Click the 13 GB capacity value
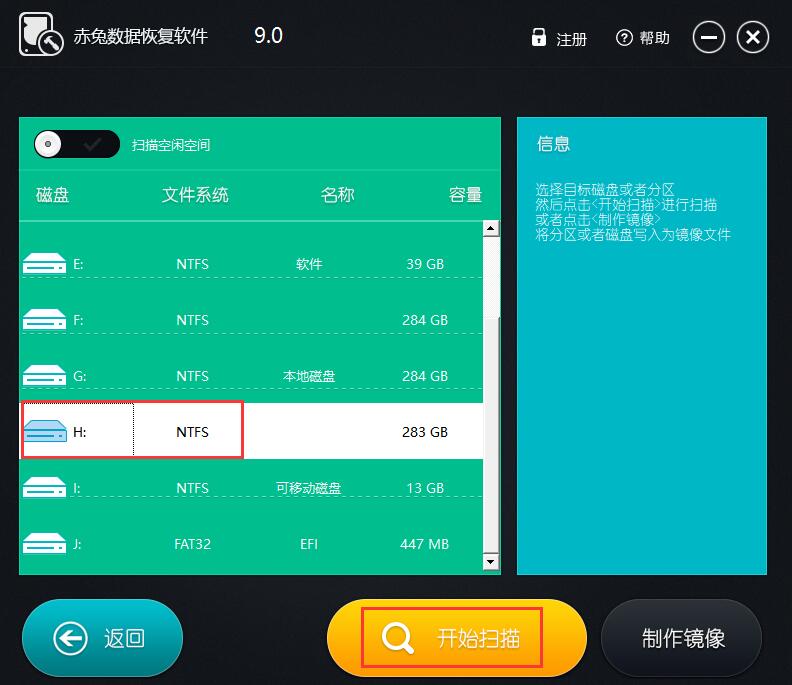 coord(425,488)
